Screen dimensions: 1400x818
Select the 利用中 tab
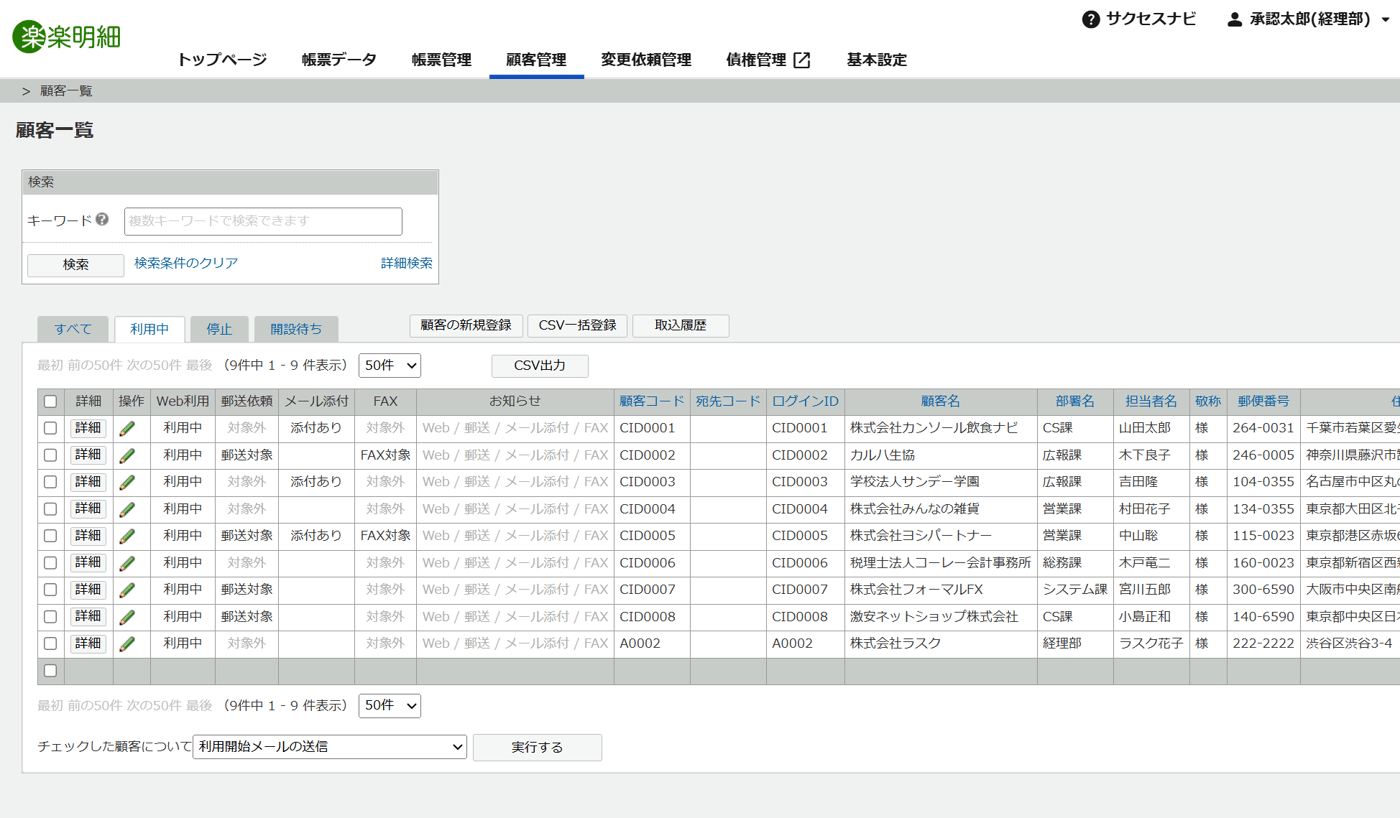150,329
